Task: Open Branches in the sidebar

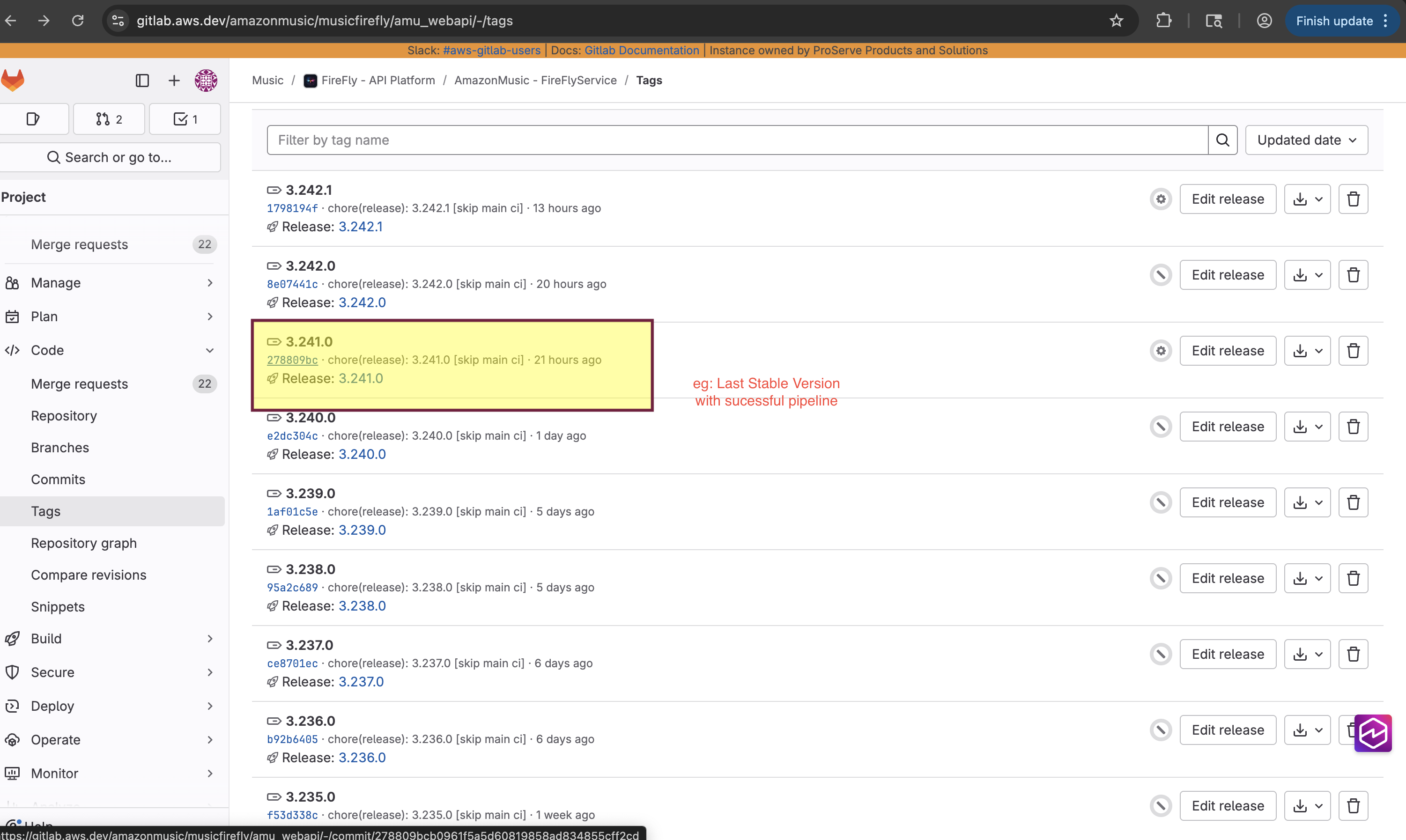Action: [x=60, y=448]
